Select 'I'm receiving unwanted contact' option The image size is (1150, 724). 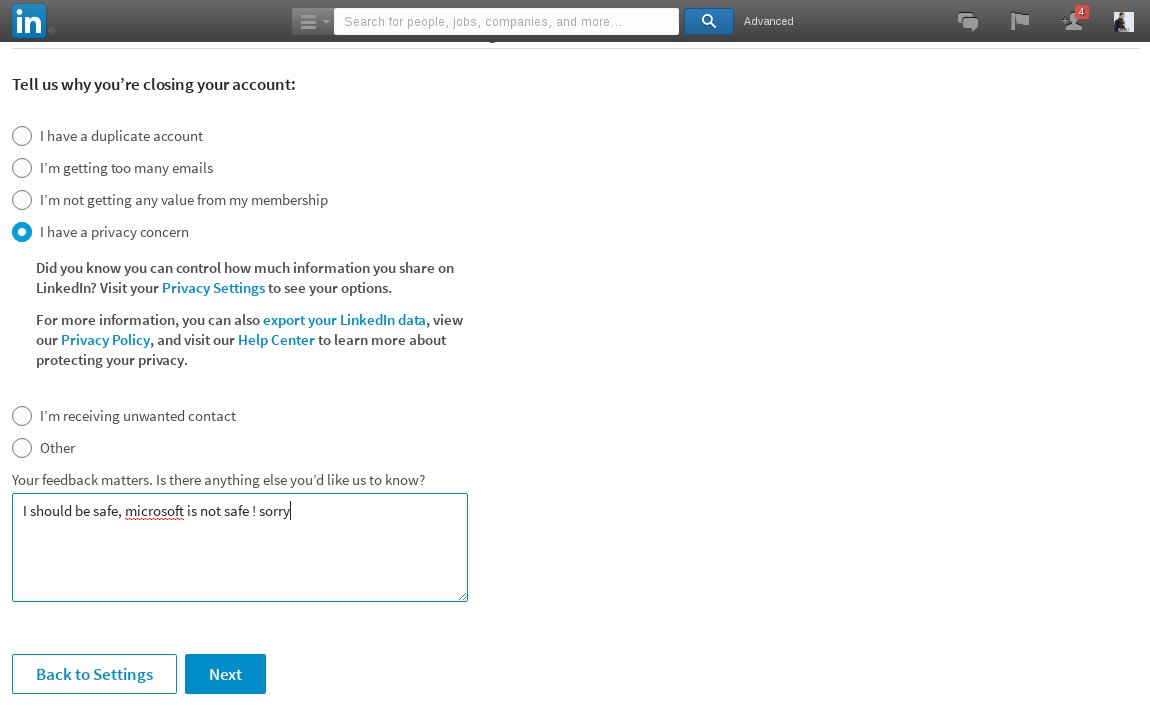click(x=22, y=416)
